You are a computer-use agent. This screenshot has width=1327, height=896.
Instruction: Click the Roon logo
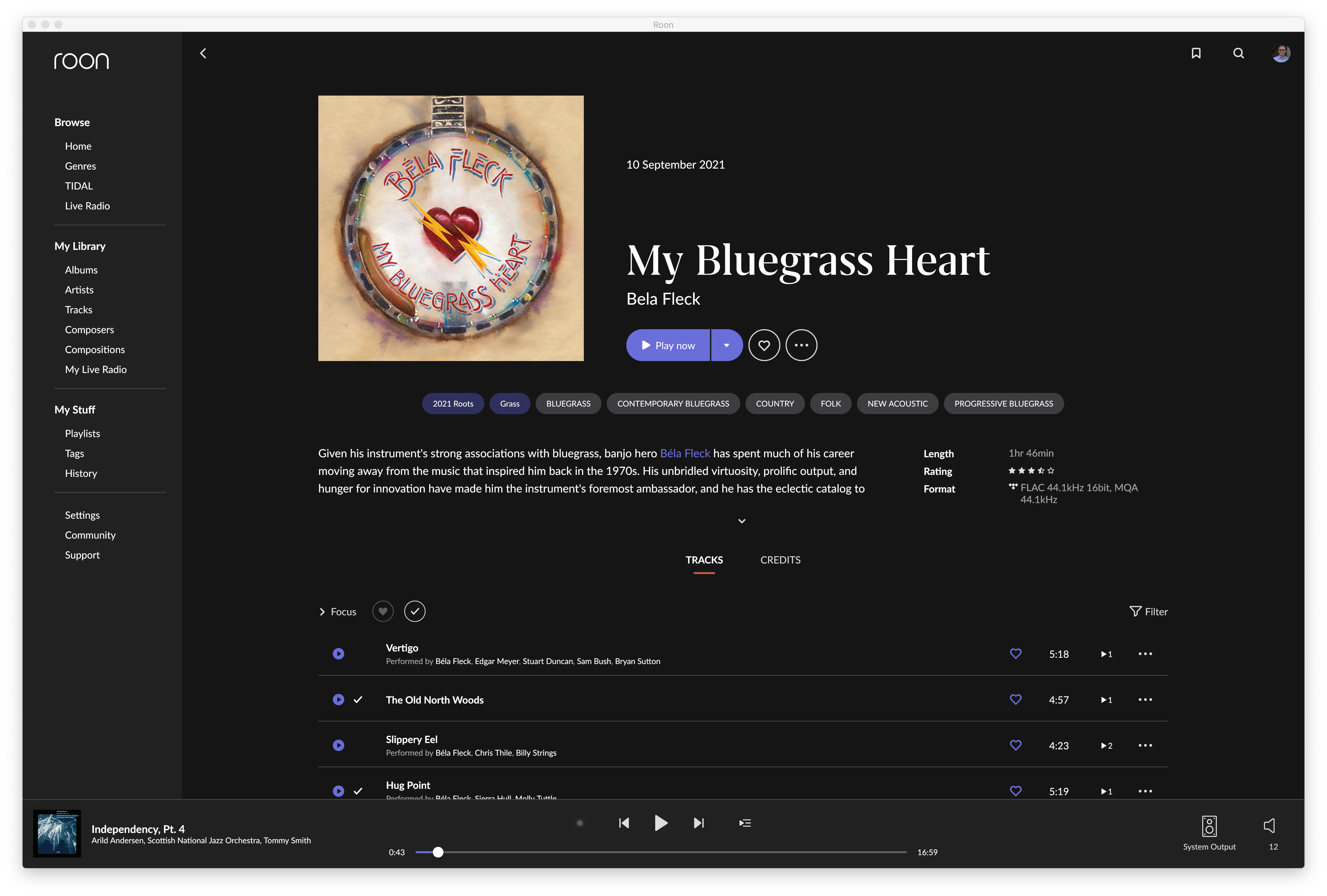click(82, 60)
